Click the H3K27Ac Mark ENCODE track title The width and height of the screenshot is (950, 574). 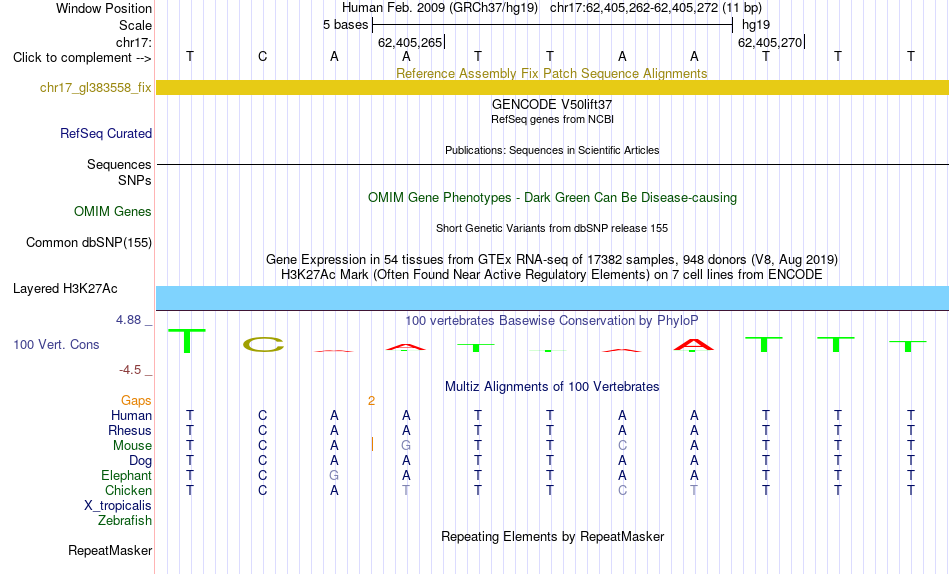tap(552, 275)
